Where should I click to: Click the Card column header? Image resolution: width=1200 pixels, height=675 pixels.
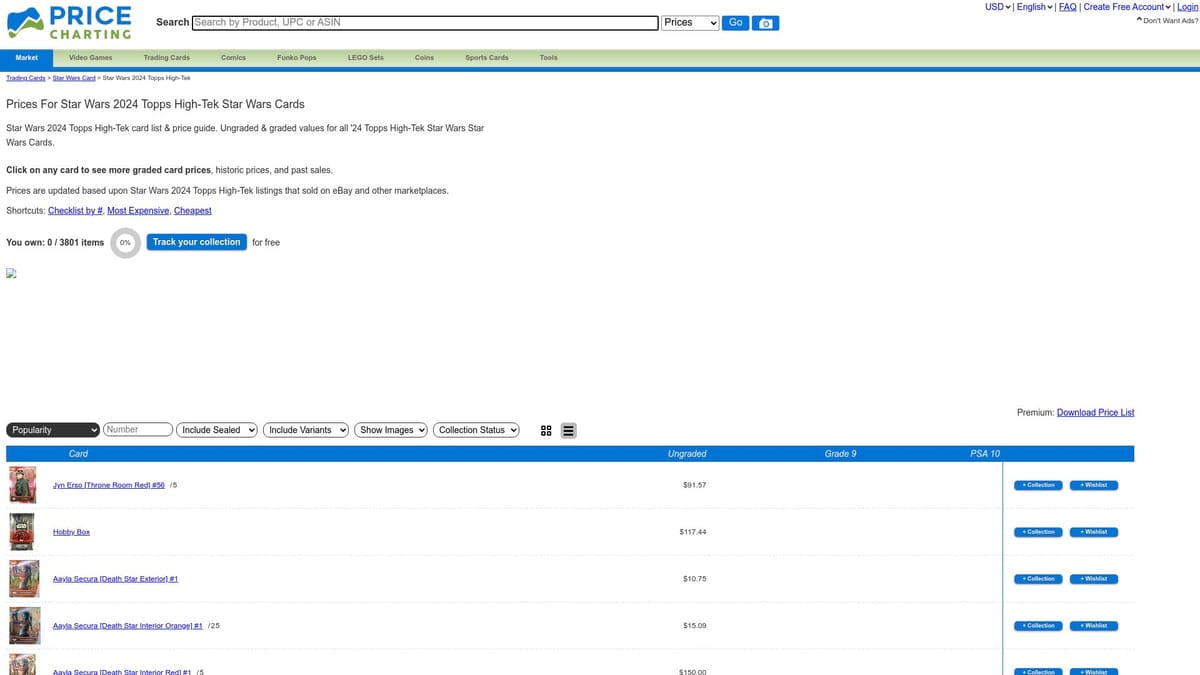(x=78, y=454)
